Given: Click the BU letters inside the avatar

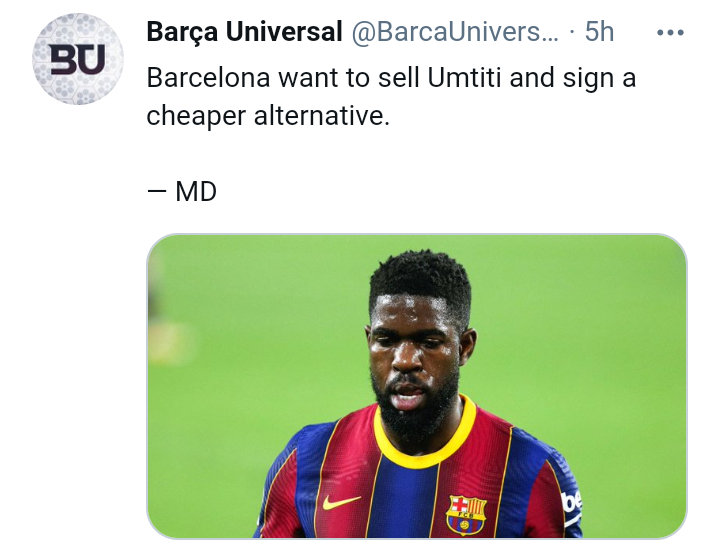Looking at the screenshot, I should pyautogui.click(x=78, y=59).
